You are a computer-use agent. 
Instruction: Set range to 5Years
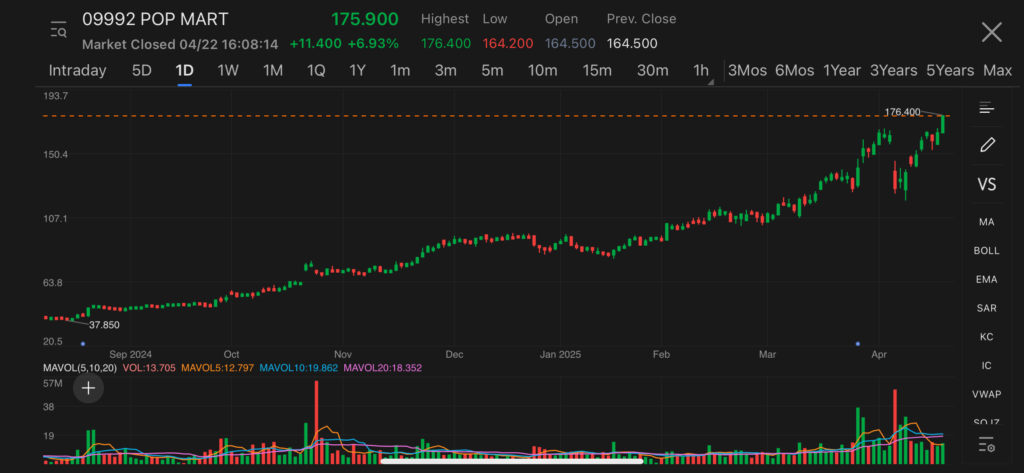coord(950,71)
